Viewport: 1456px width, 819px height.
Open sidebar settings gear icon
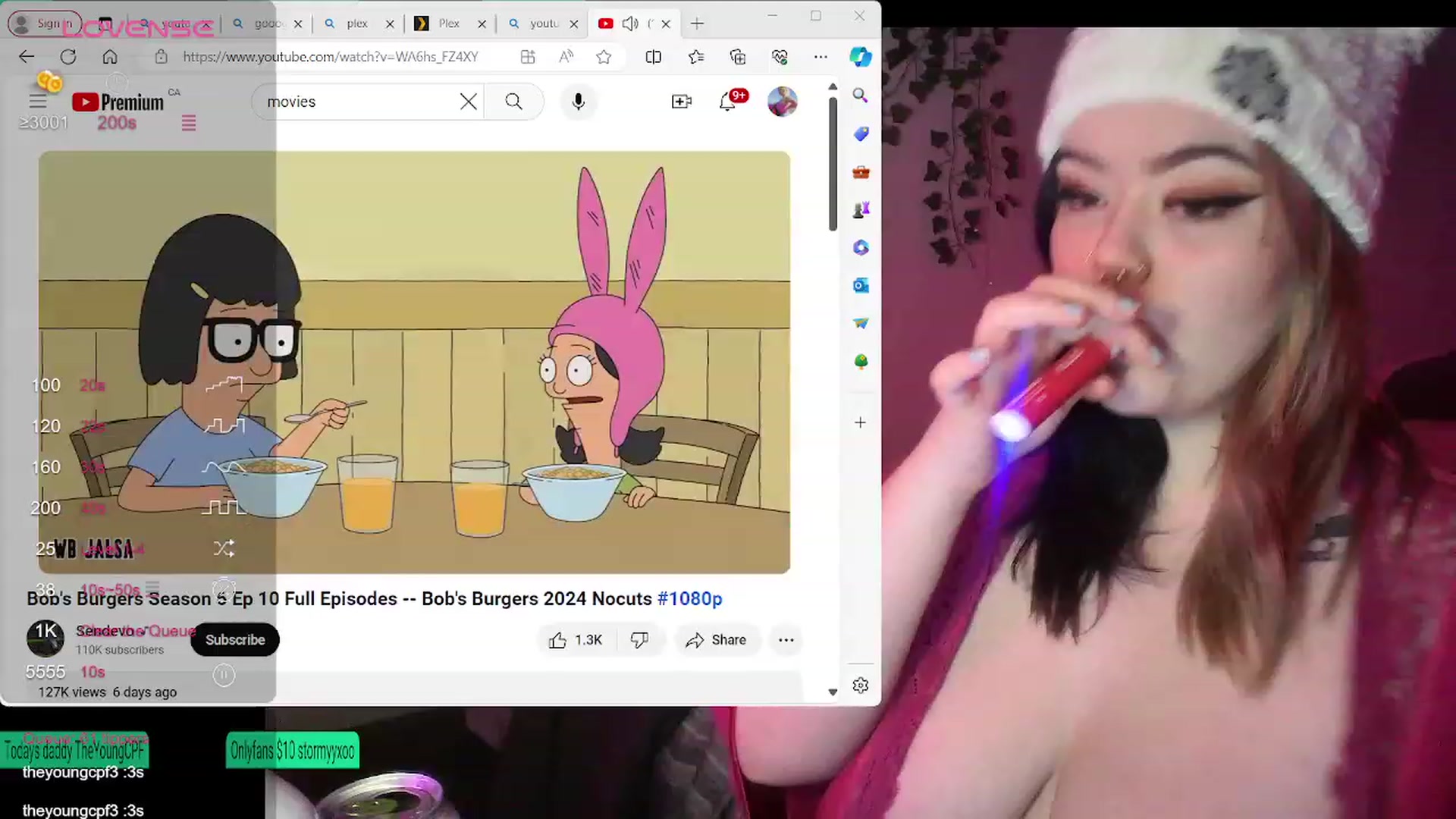pyautogui.click(x=860, y=686)
